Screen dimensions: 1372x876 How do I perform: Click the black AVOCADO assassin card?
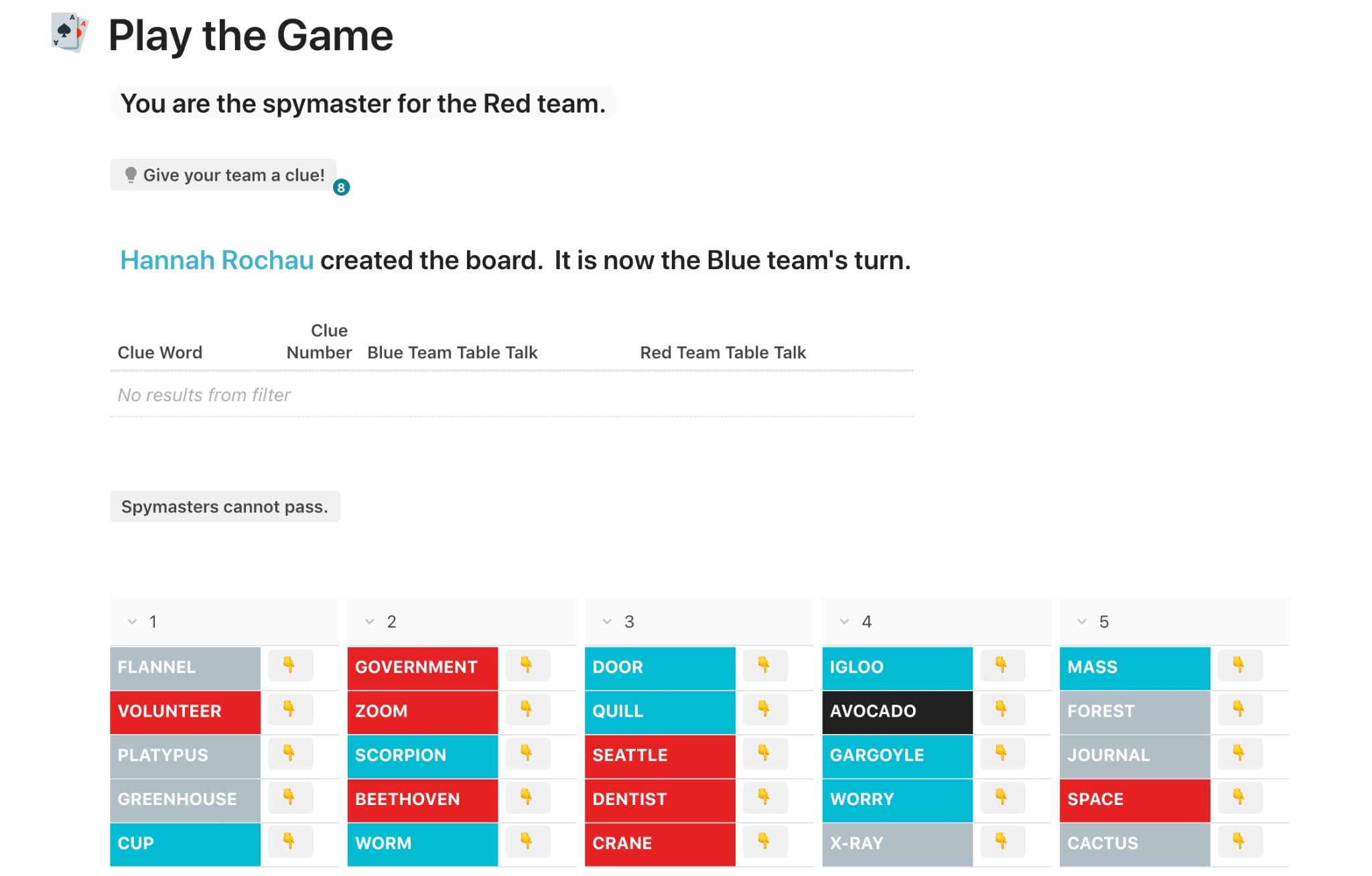[898, 711]
